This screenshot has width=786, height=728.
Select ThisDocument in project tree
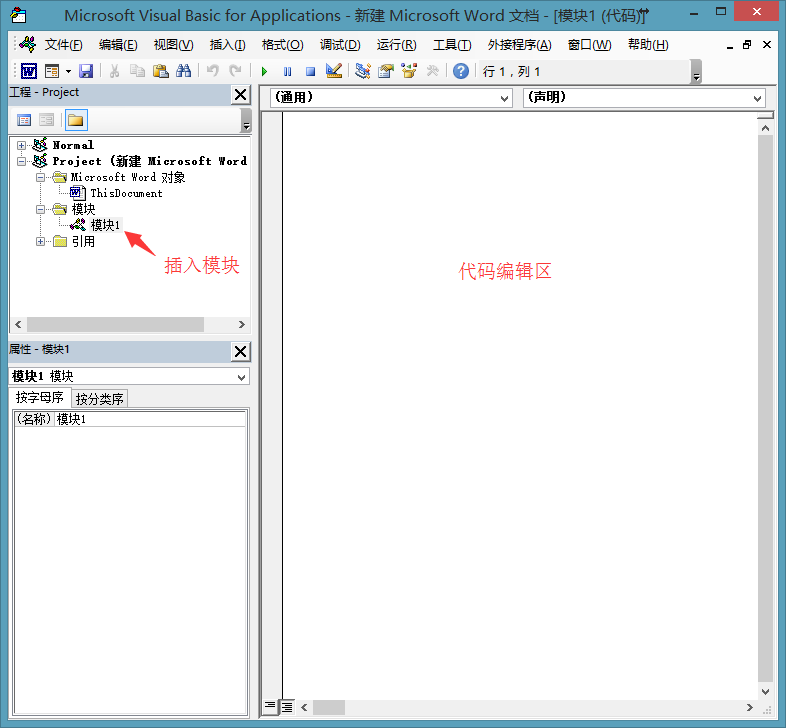126,194
